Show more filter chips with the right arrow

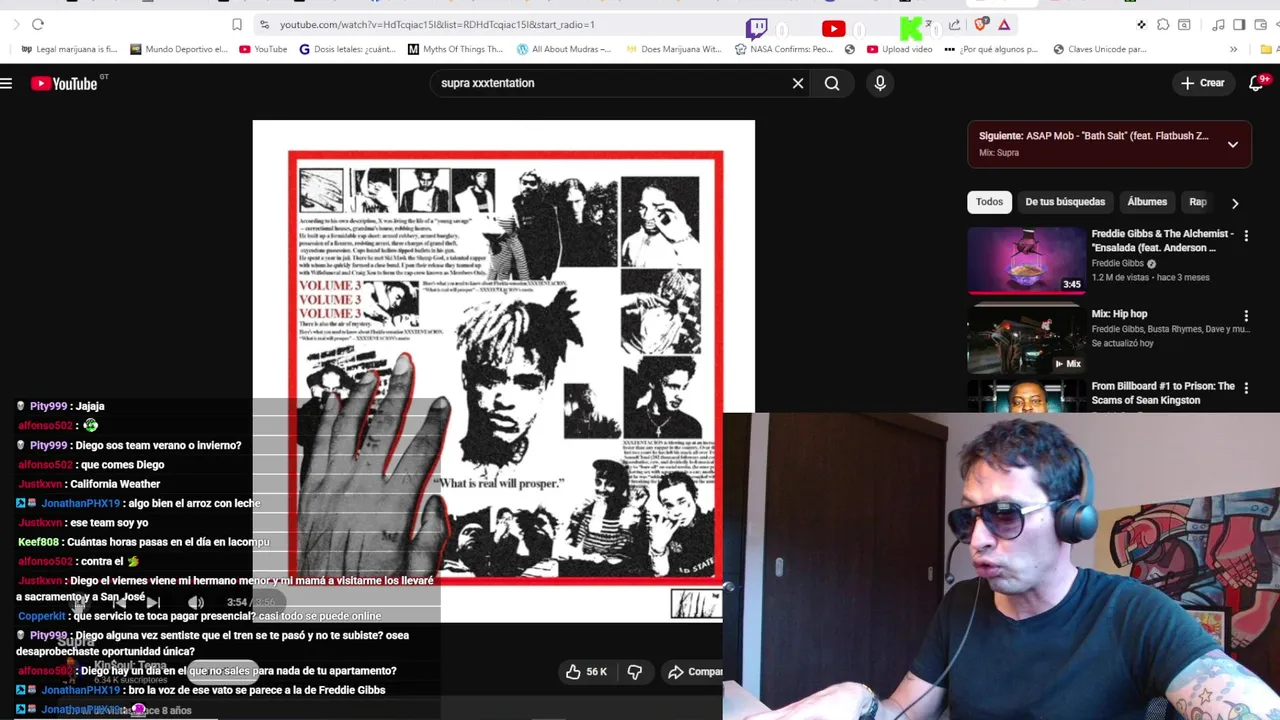coord(1235,203)
